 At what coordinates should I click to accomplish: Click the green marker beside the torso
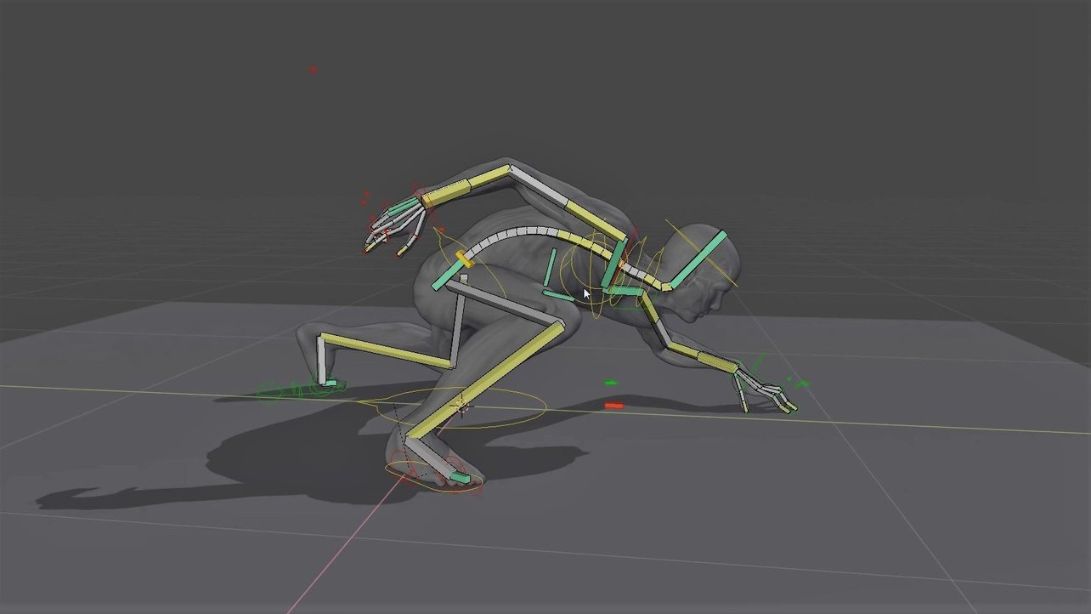click(x=608, y=381)
